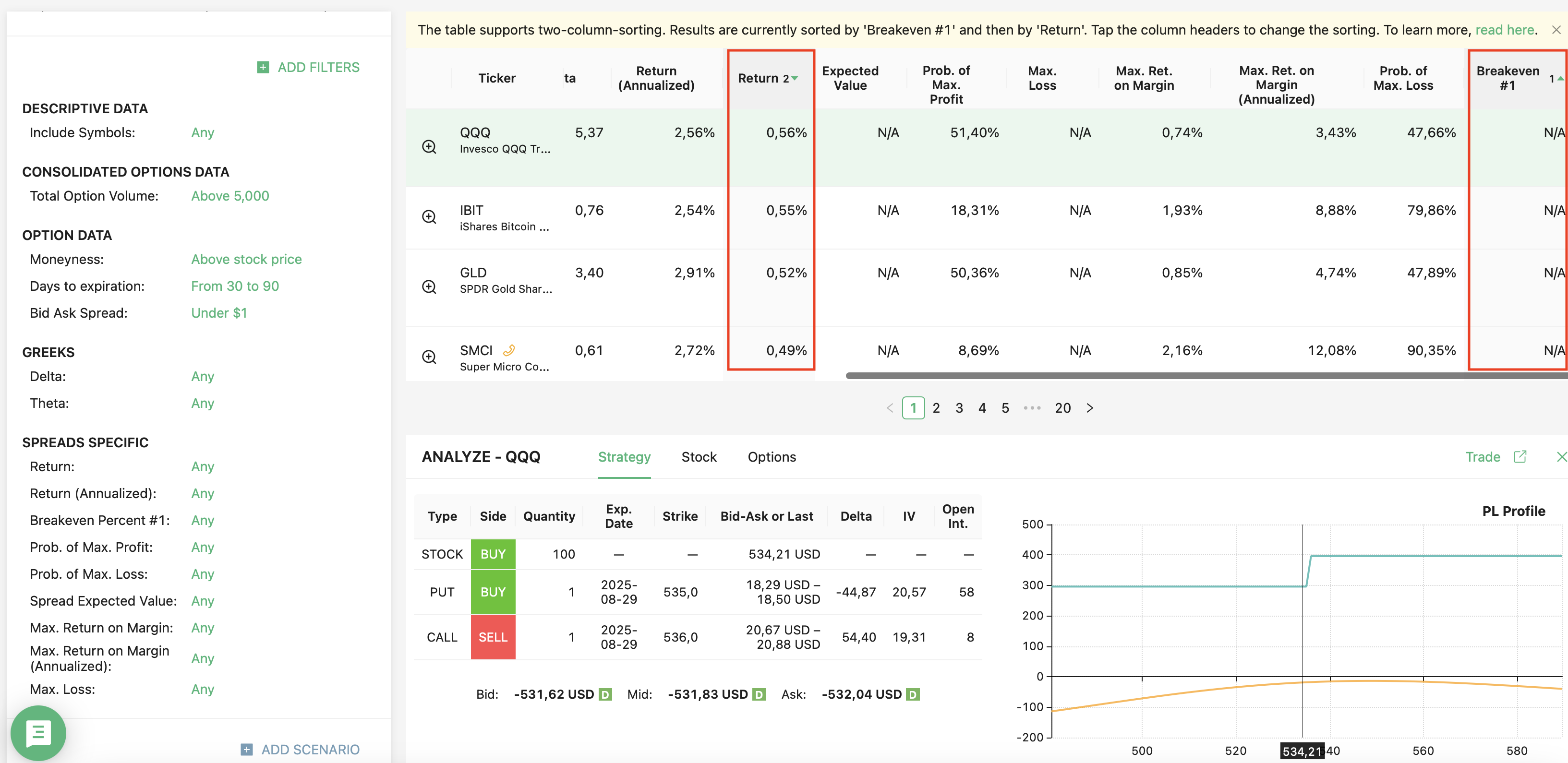Select the GLD ticker row
The width and height of the screenshot is (1568, 763).
(x=987, y=288)
